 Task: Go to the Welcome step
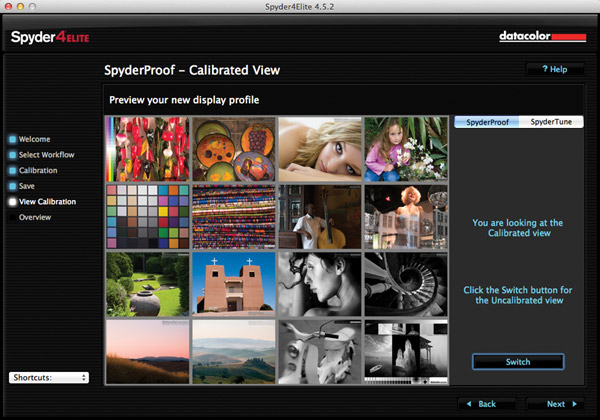point(34,139)
